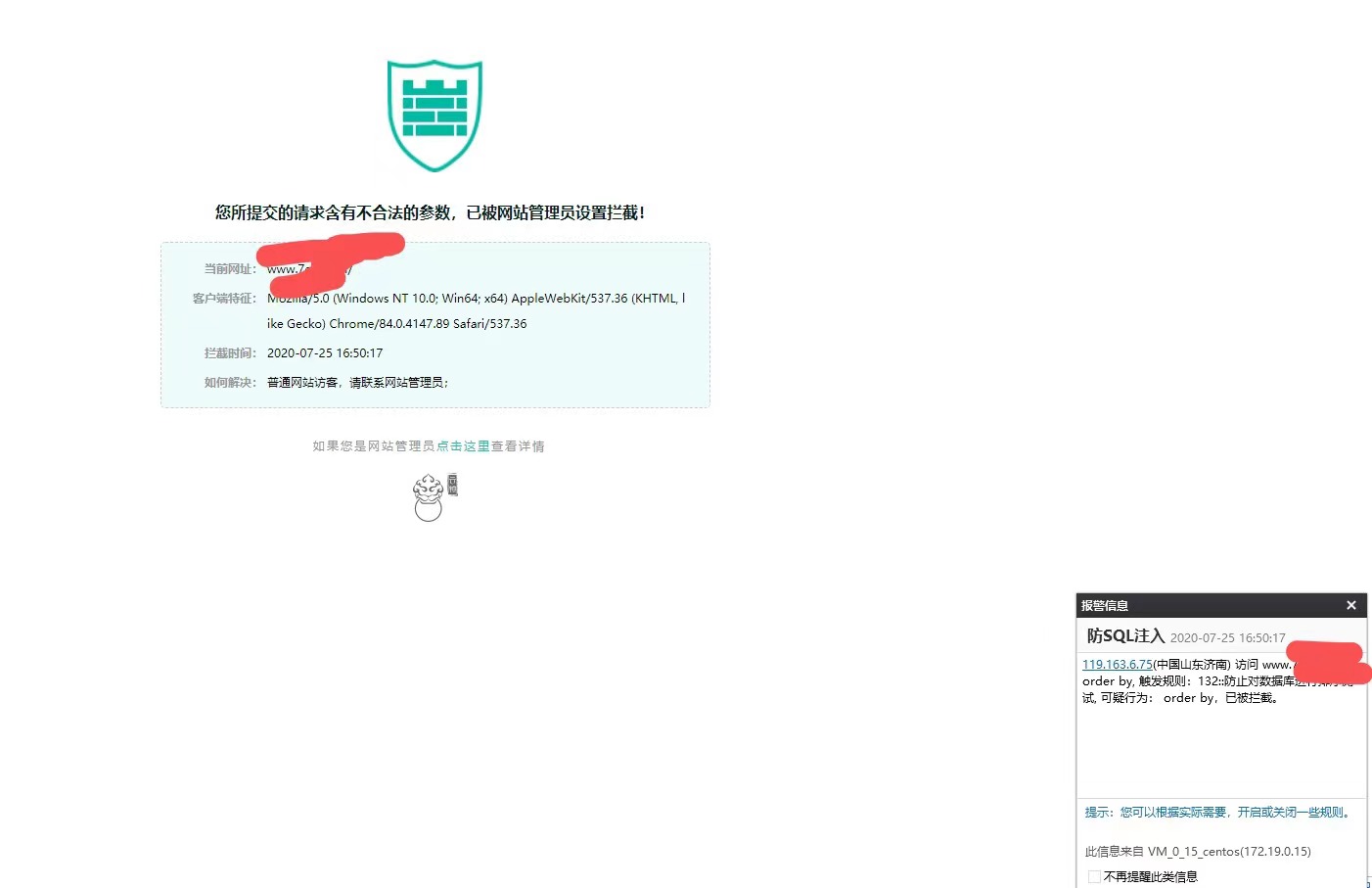Close the 报警信息 alert popup
1372x888 pixels.
pos(1350,605)
